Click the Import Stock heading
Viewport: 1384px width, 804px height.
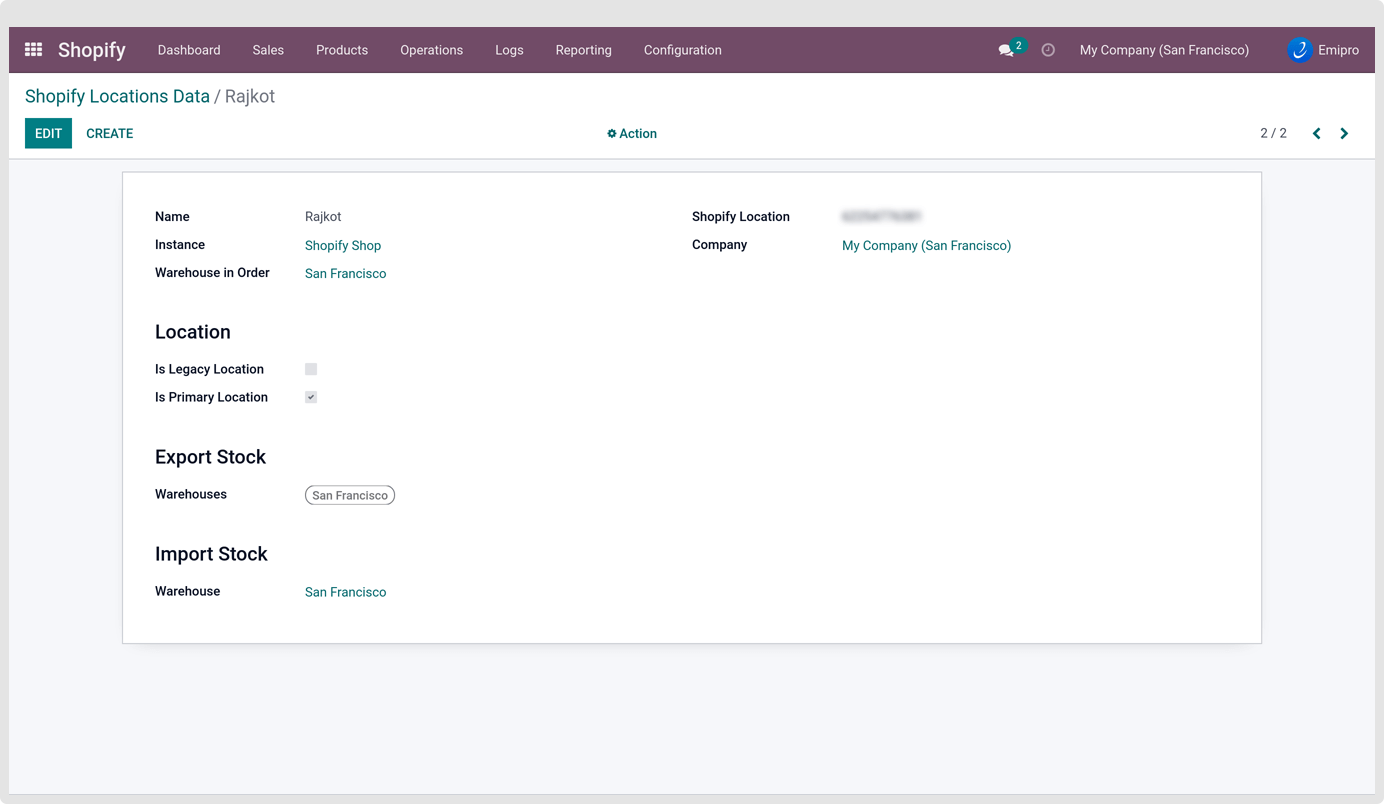click(211, 554)
